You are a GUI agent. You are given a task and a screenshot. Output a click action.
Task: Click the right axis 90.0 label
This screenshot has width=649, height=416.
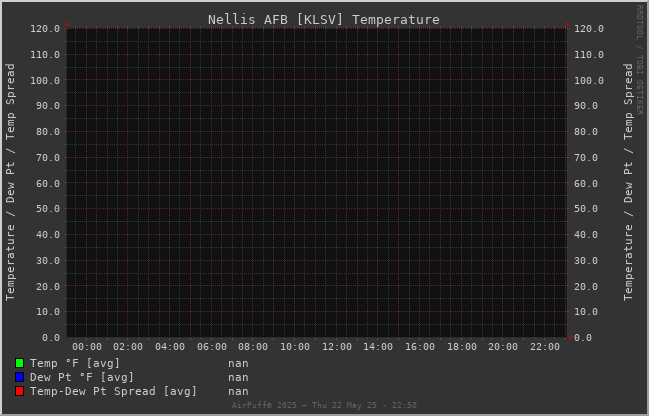click(x=586, y=106)
